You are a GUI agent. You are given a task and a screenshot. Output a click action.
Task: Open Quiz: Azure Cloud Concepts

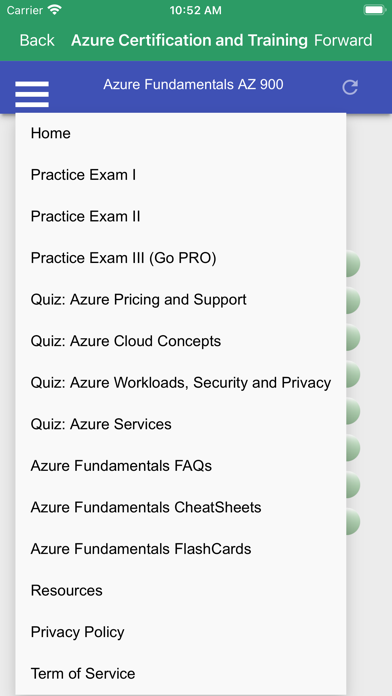[181, 341]
